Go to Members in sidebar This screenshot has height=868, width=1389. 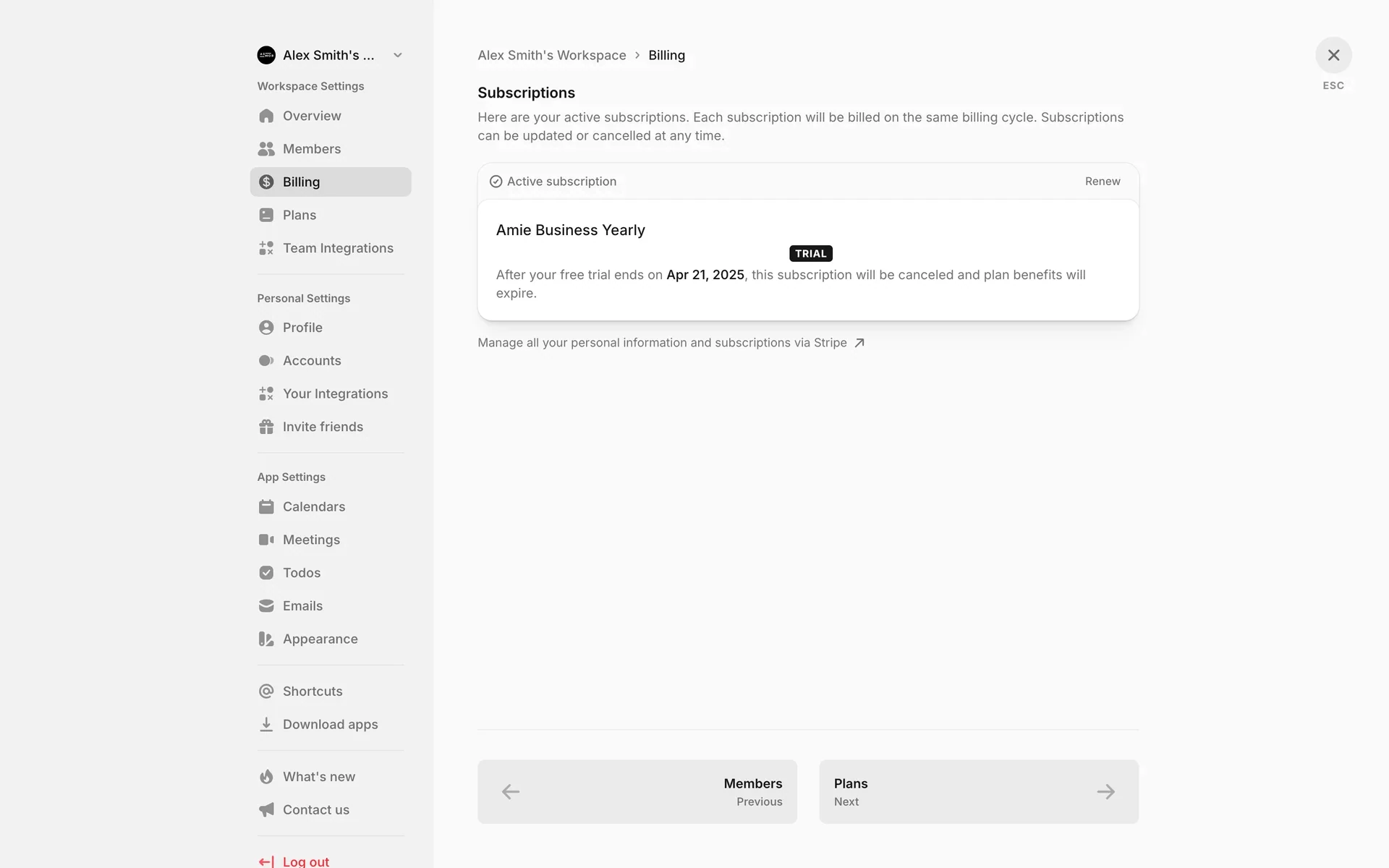[x=331, y=149]
